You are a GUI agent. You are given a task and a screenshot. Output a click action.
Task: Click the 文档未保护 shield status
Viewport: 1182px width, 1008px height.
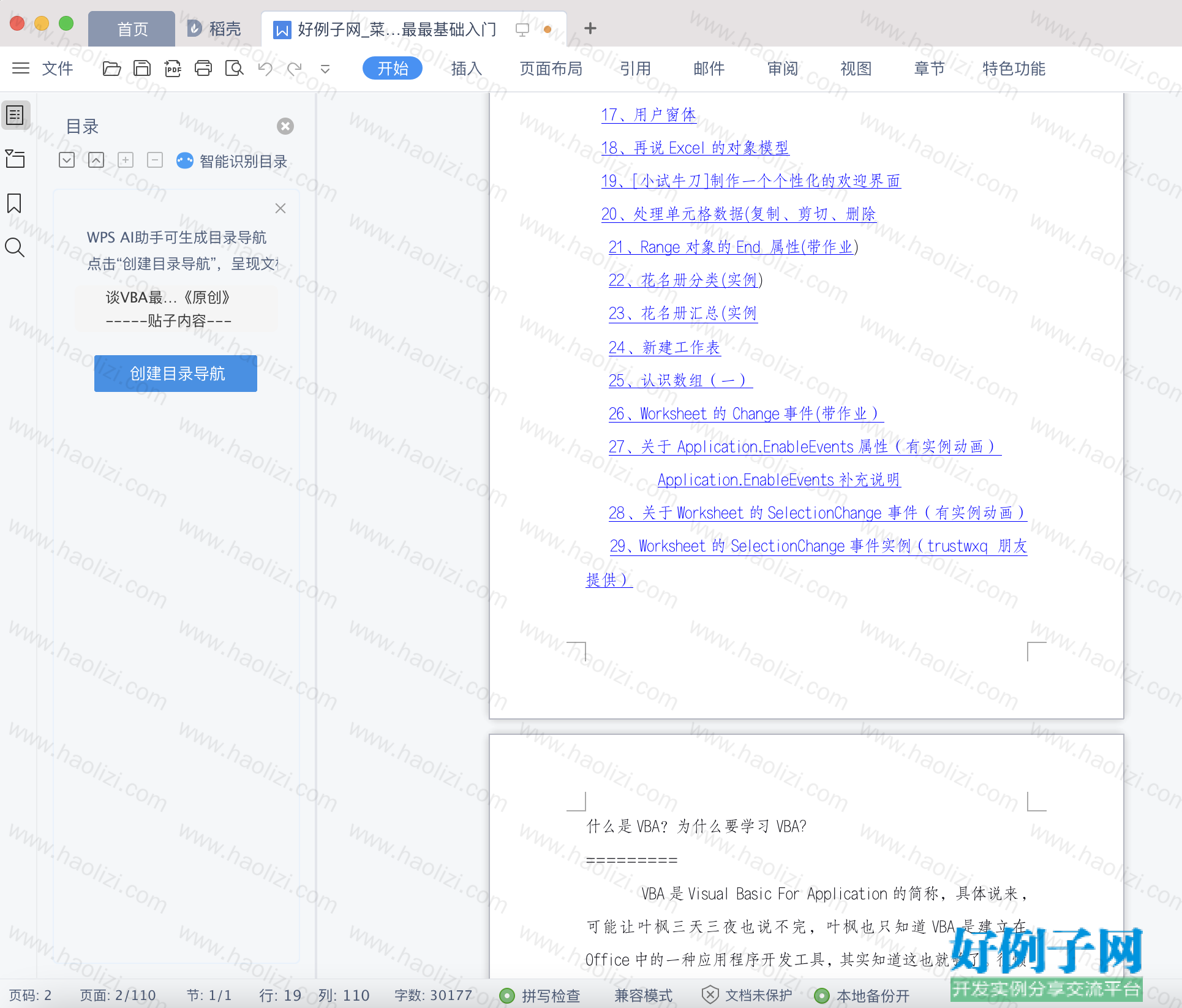point(747,995)
